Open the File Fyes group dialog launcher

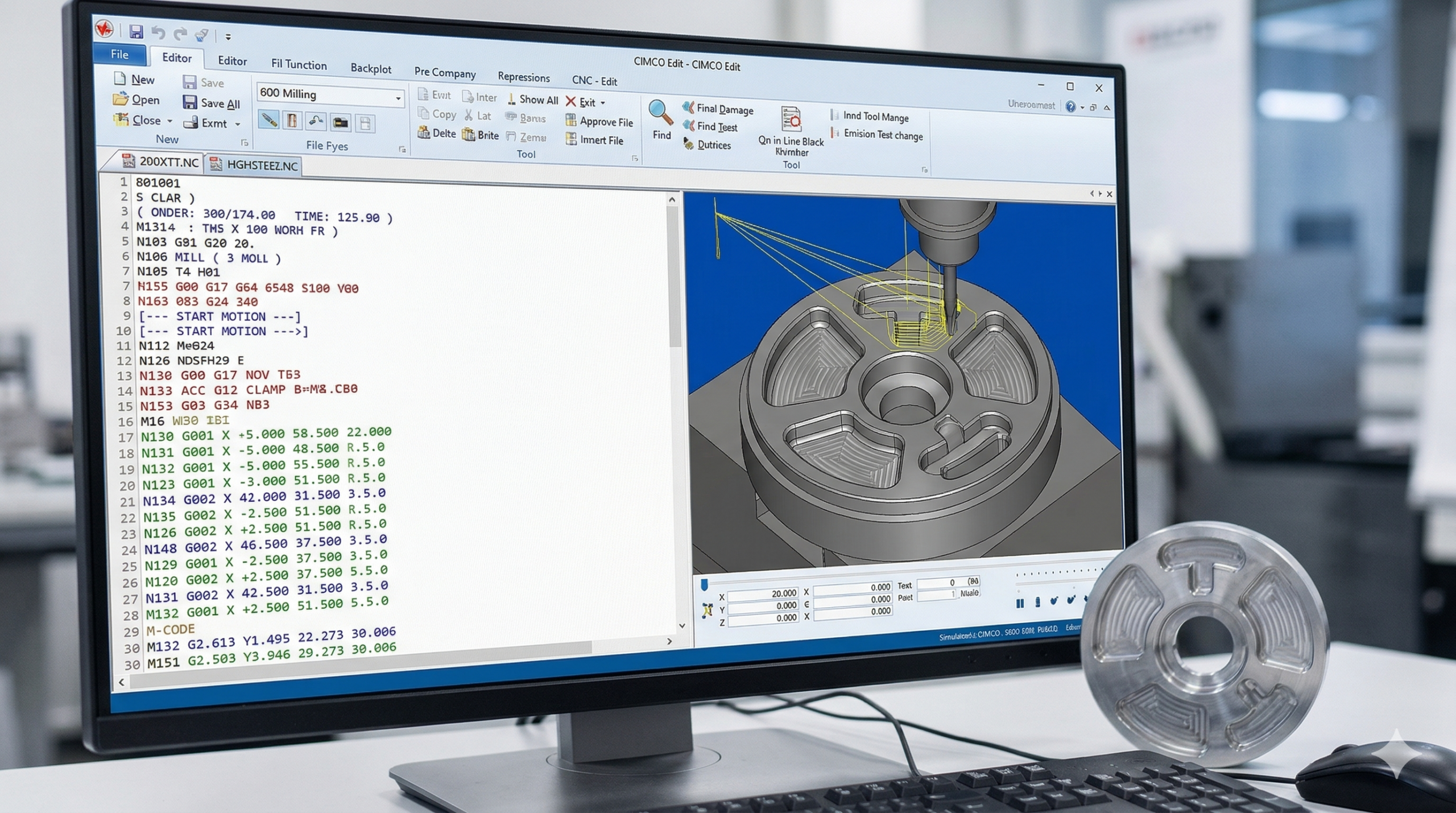[x=402, y=150]
